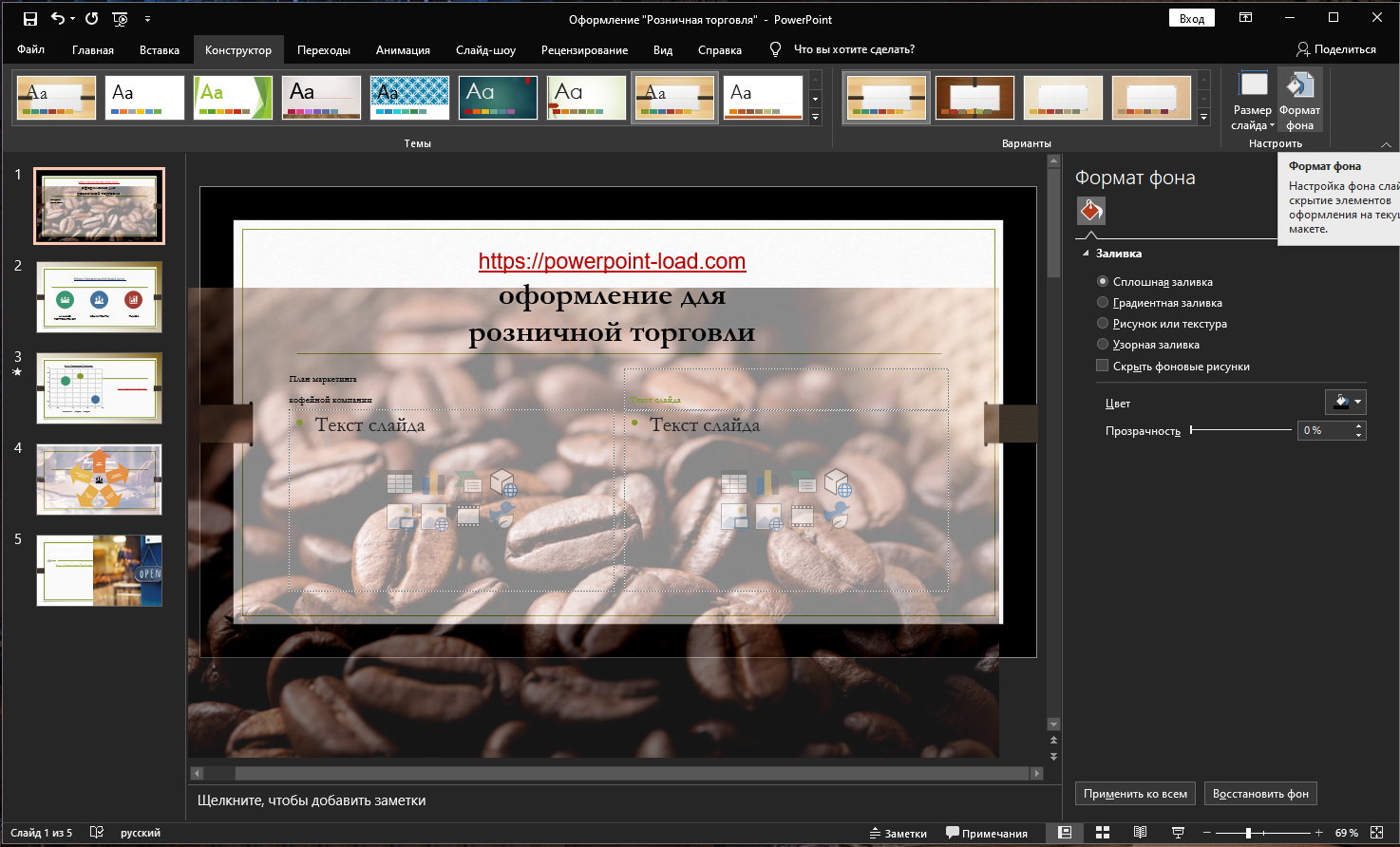Start slideshow from status bar icon
The width and height of the screenshot is (1400, 847).
(1178, 833)
